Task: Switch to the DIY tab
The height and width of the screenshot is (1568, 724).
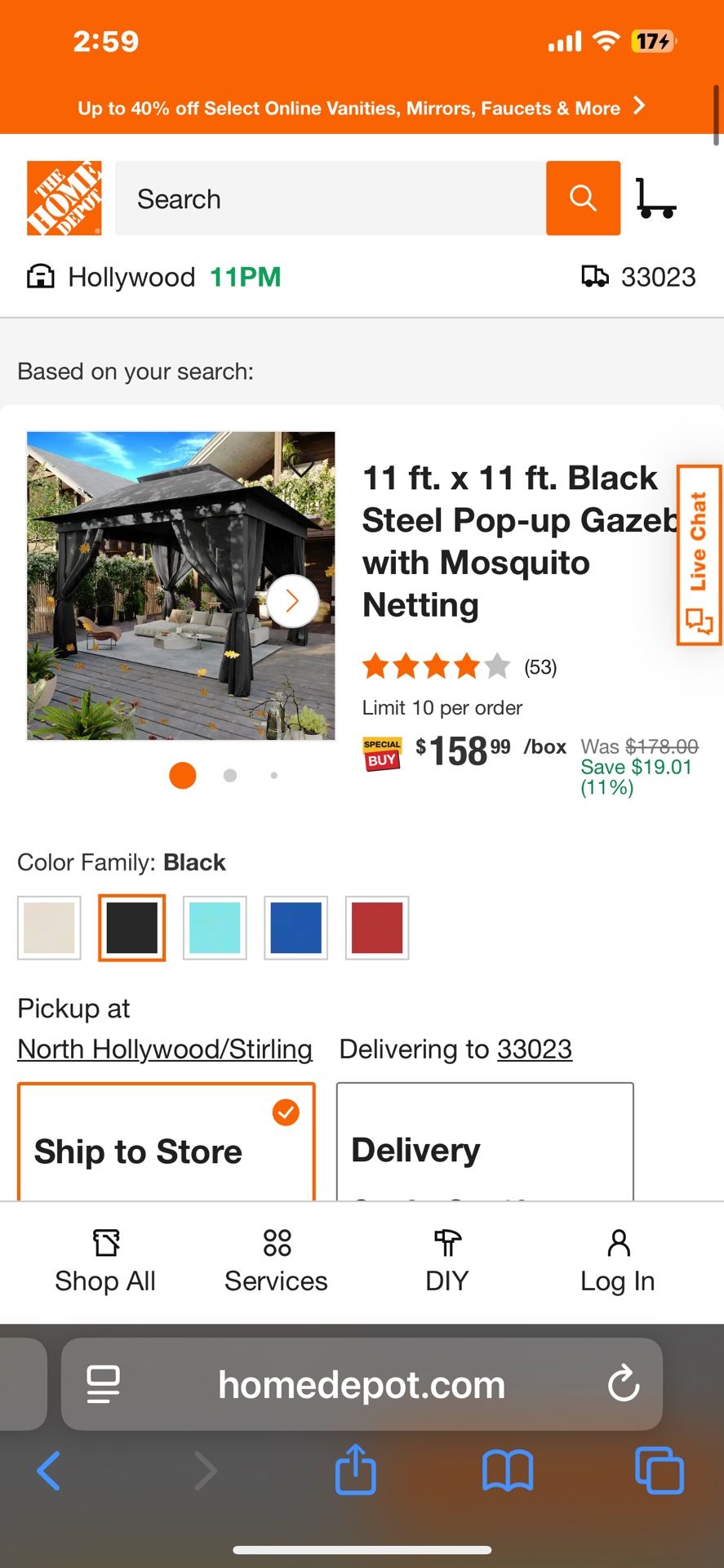Action: tap(446, 1262)
